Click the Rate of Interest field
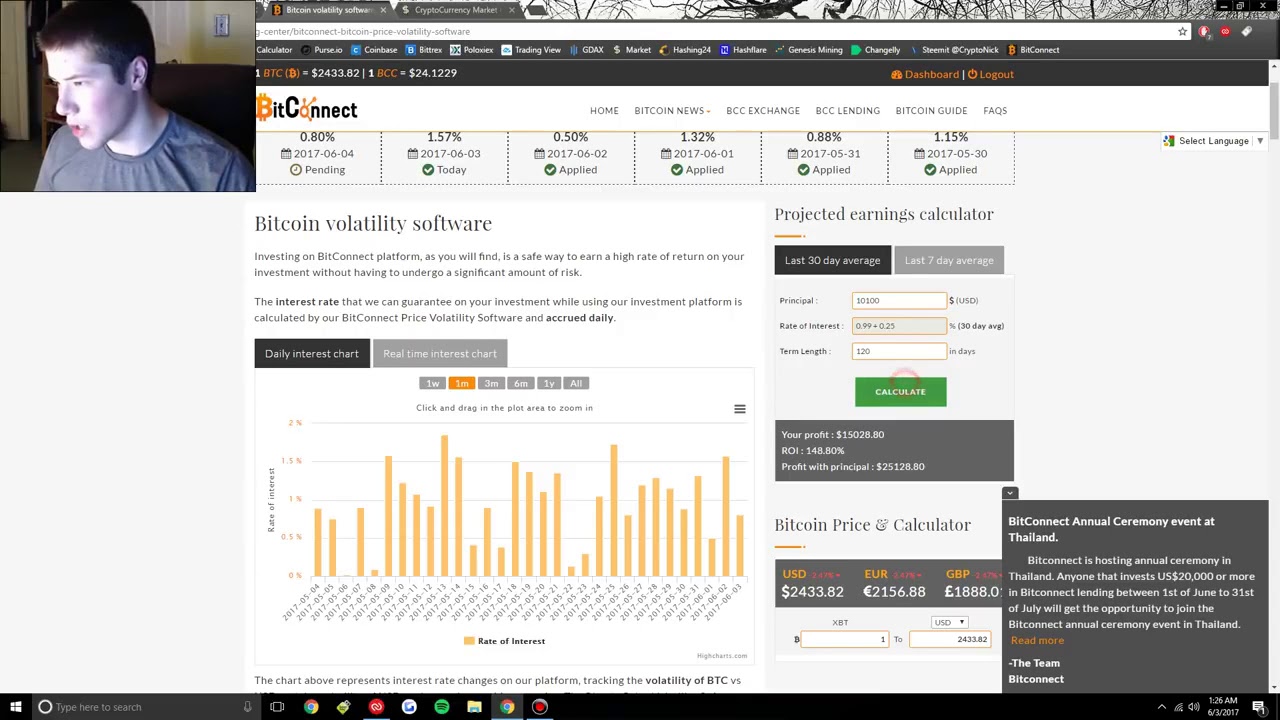Screen dimensions: 1280x720 (899, 326)
